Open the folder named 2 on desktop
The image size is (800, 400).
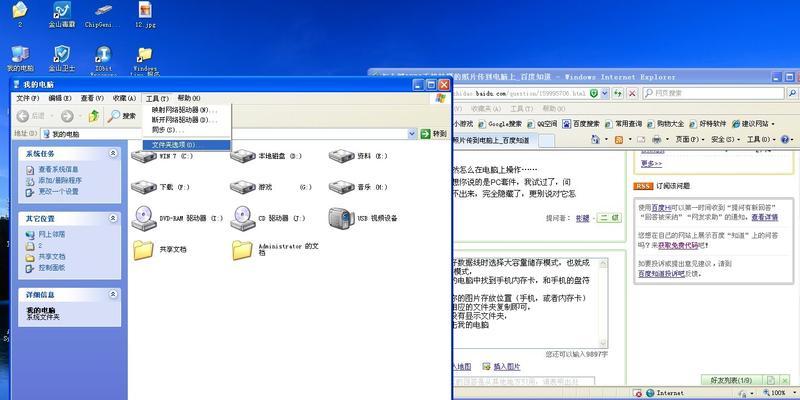click(x=20, y=14)
